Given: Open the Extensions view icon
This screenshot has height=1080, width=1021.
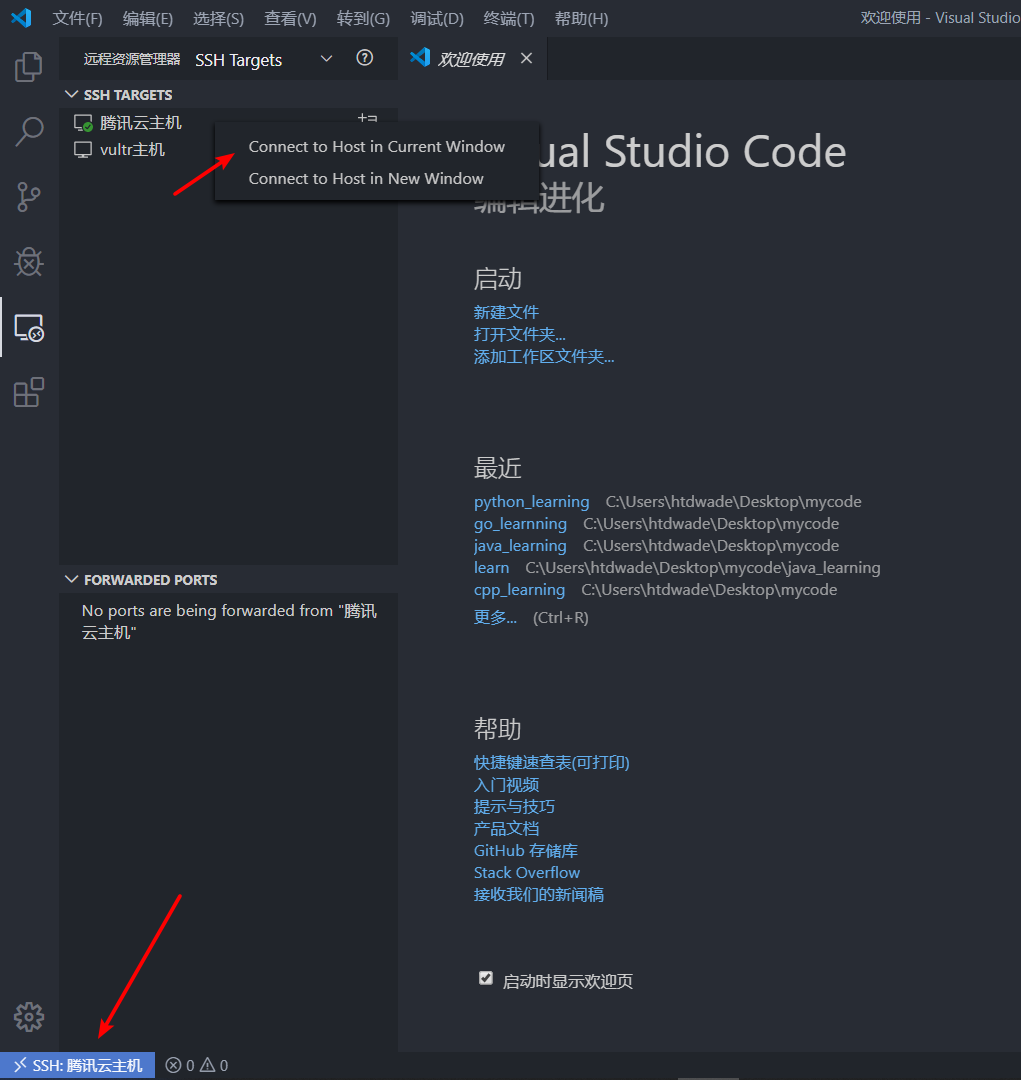Looking at the screenshot, I should coord(28,393).
